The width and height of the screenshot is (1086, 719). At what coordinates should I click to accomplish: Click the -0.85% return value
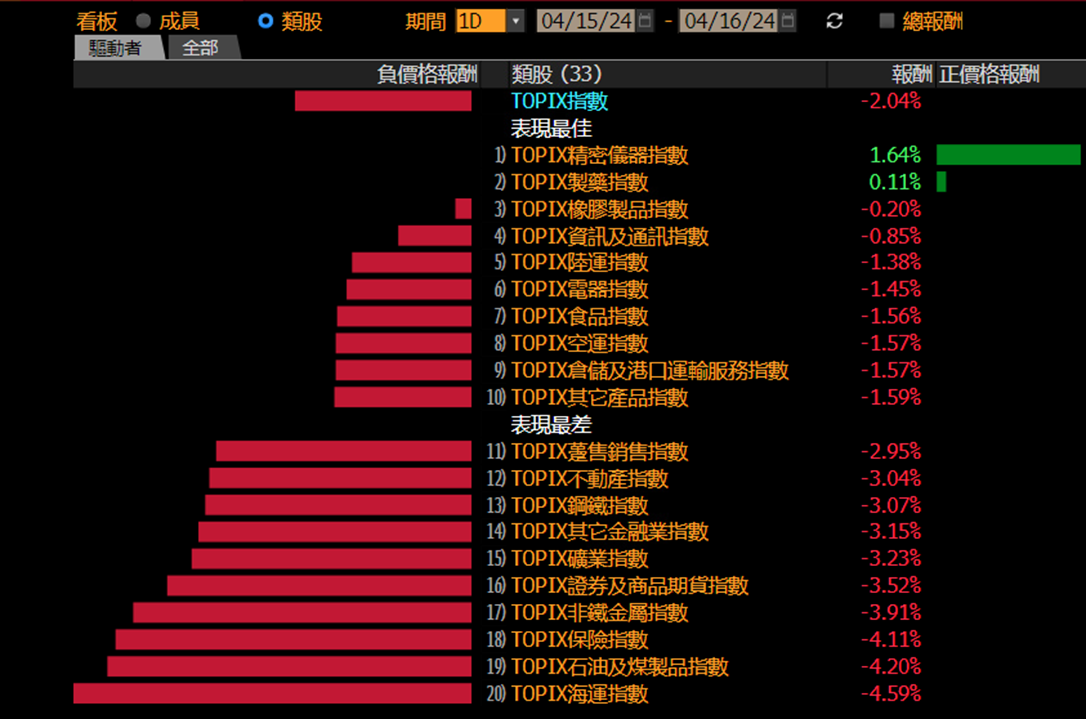click(891, 236)
